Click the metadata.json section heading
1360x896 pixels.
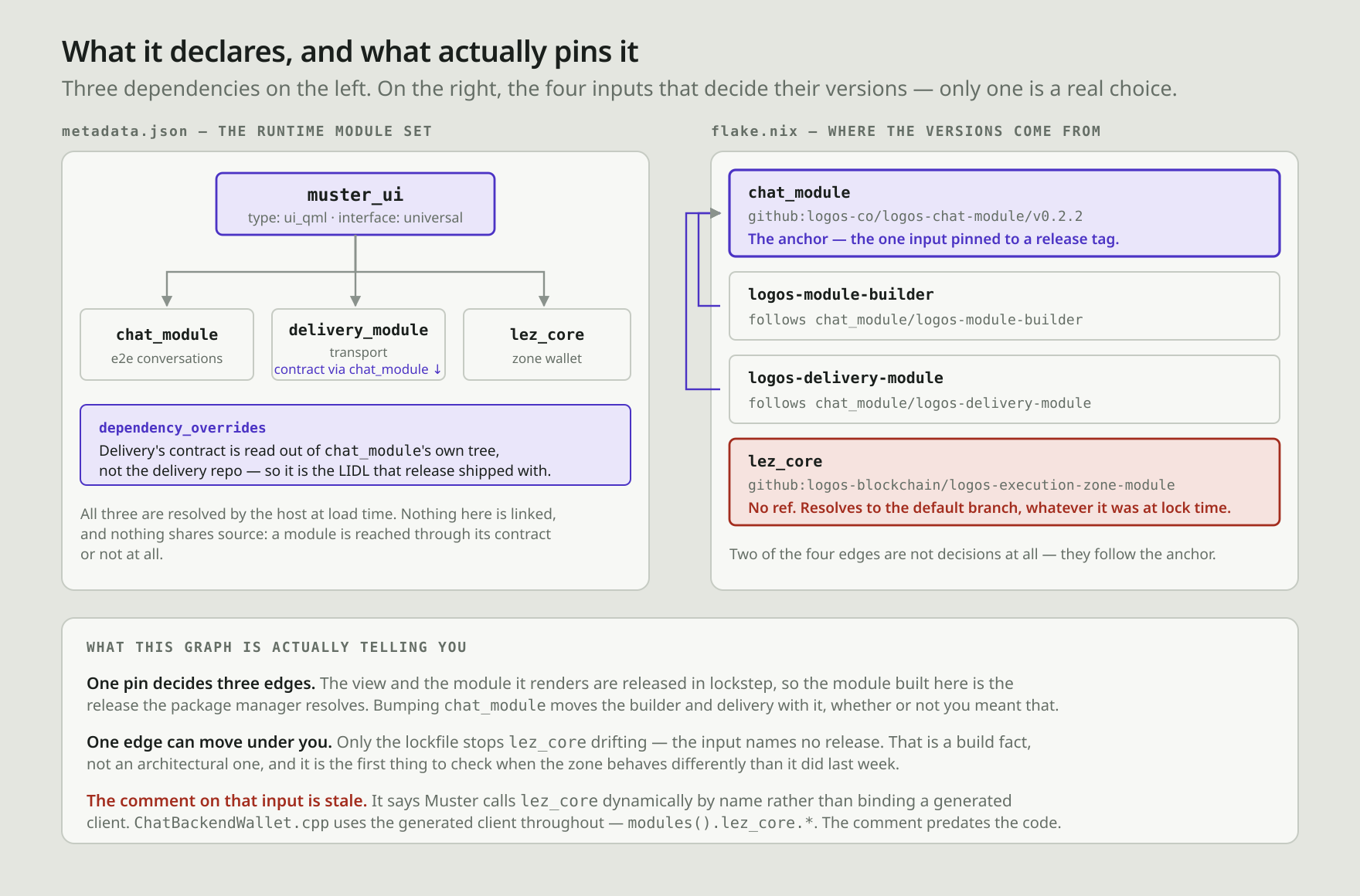pyautogui.click(x=246, y=131)
